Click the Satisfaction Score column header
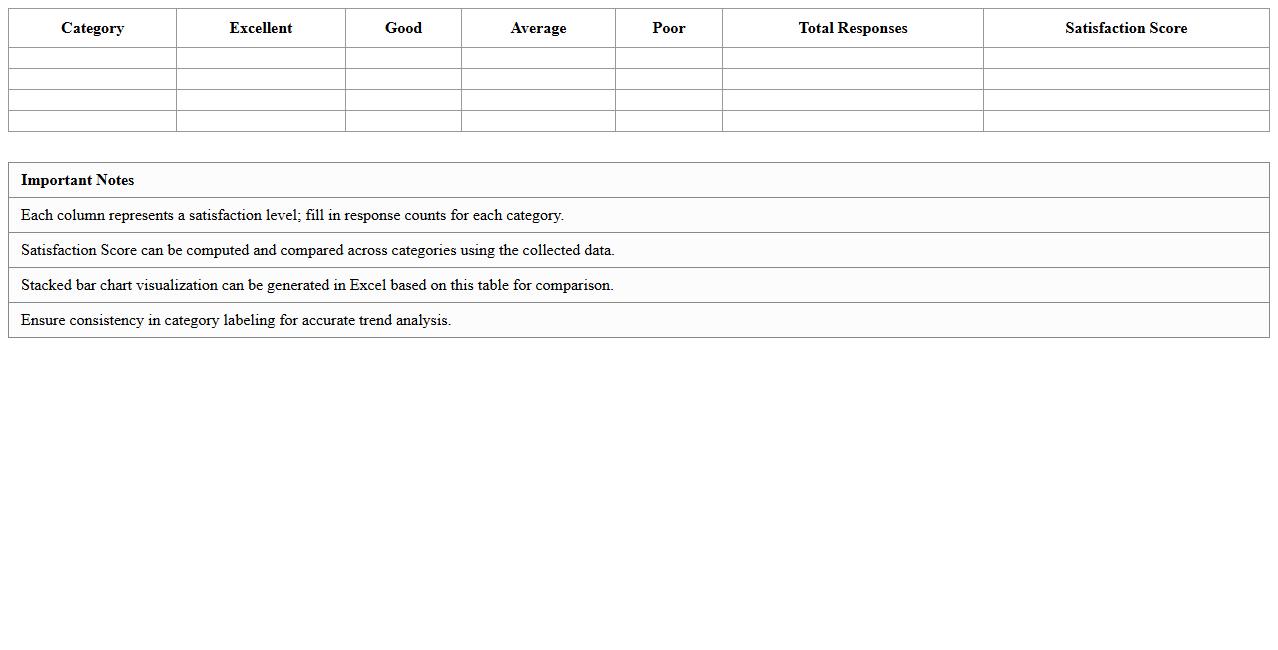Screen dimensions: 1278x650 pos(1126,28)
